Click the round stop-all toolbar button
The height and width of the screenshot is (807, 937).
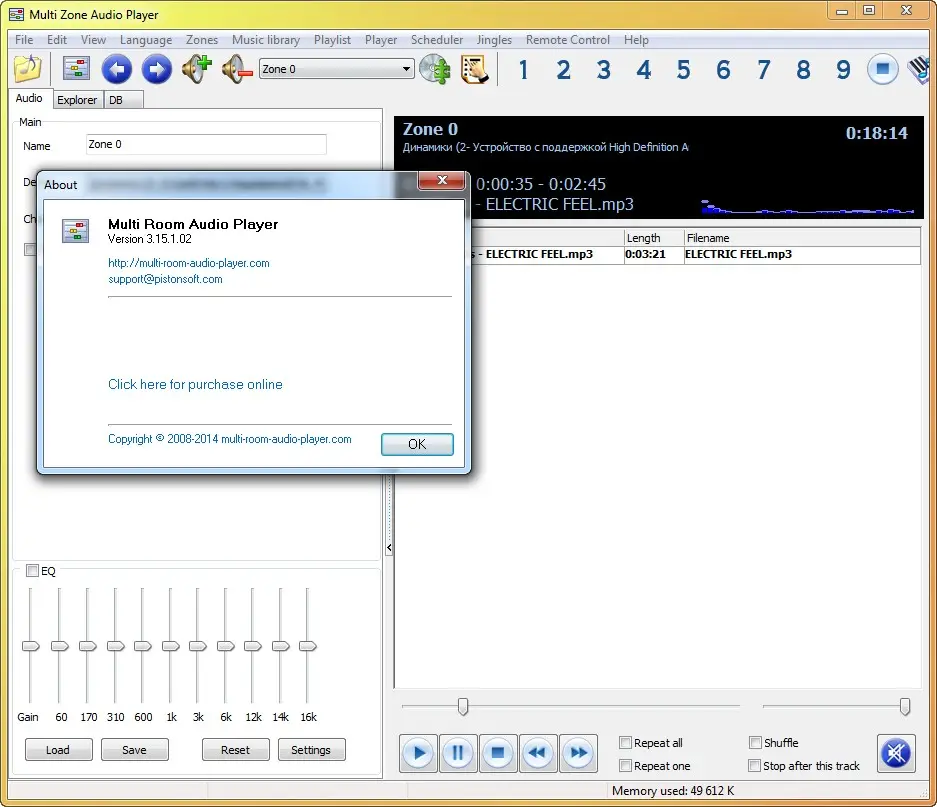[x=883, y=69]
